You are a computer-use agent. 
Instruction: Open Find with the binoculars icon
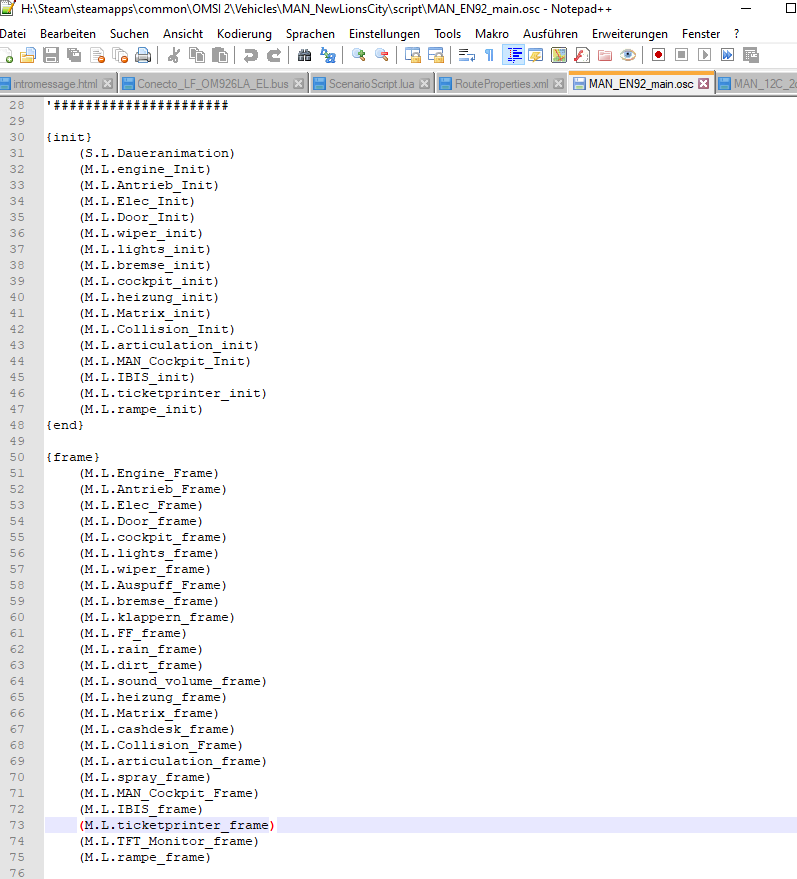click(x=305, y=55)
